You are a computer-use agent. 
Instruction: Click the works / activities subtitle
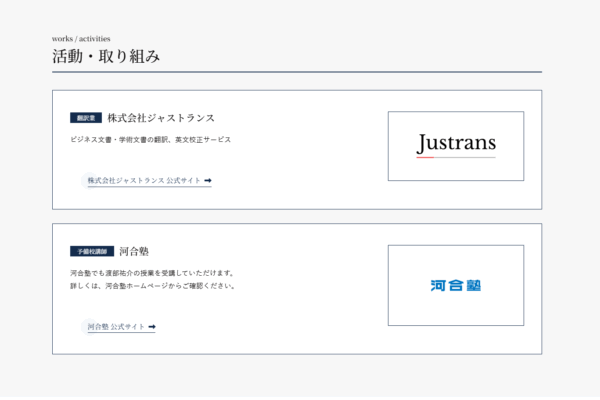coord(81,39)
